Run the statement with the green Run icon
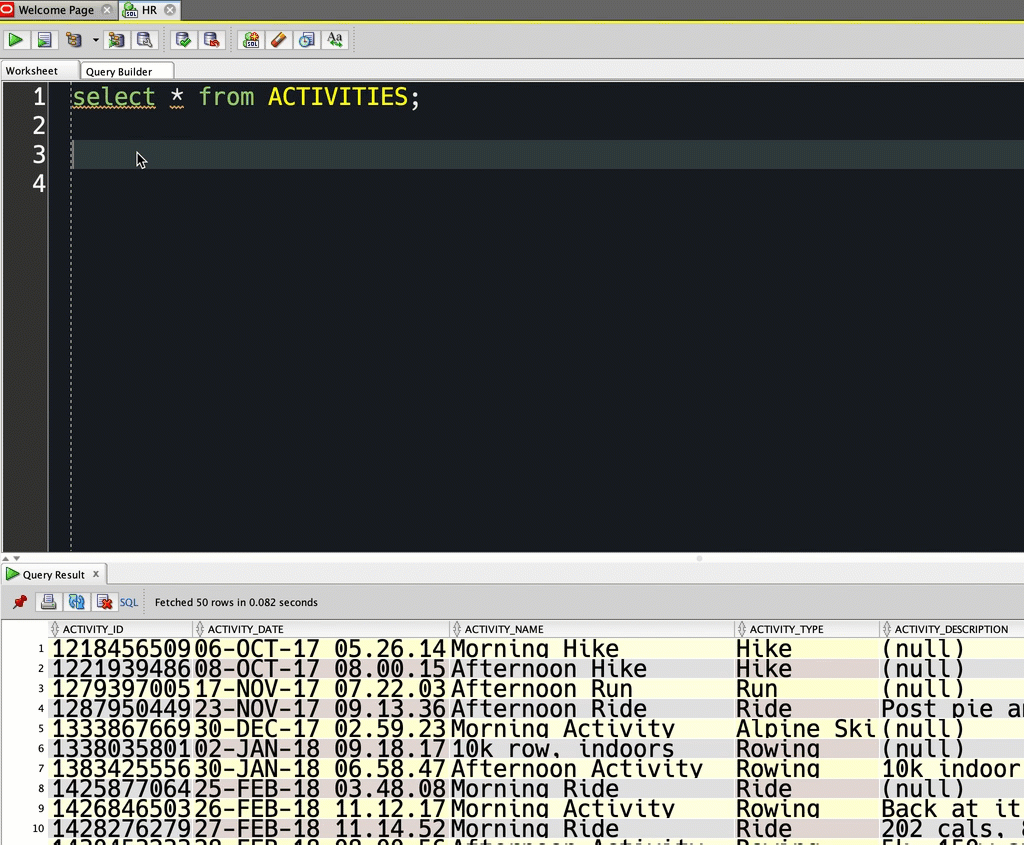Screen dimensions: 1024x845 click(x=16, y=40)
